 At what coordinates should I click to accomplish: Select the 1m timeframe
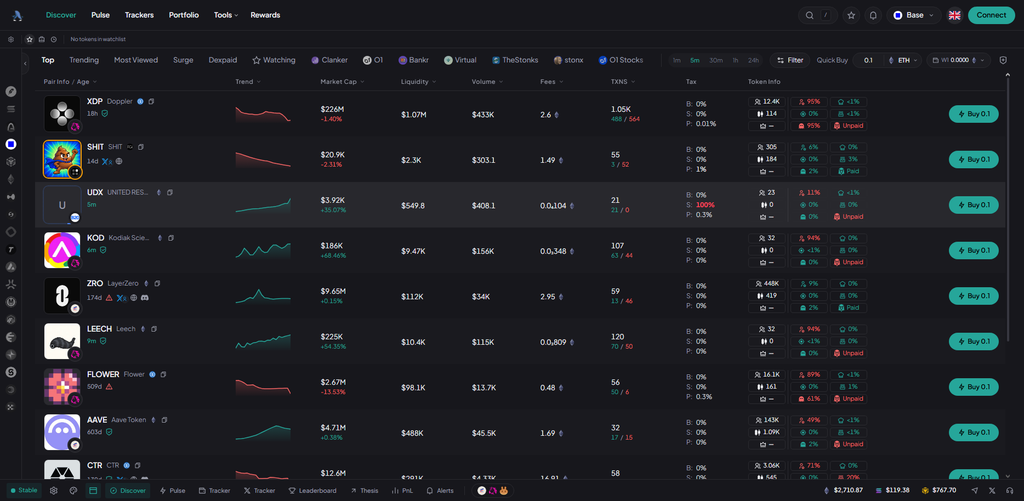(677, 60)
